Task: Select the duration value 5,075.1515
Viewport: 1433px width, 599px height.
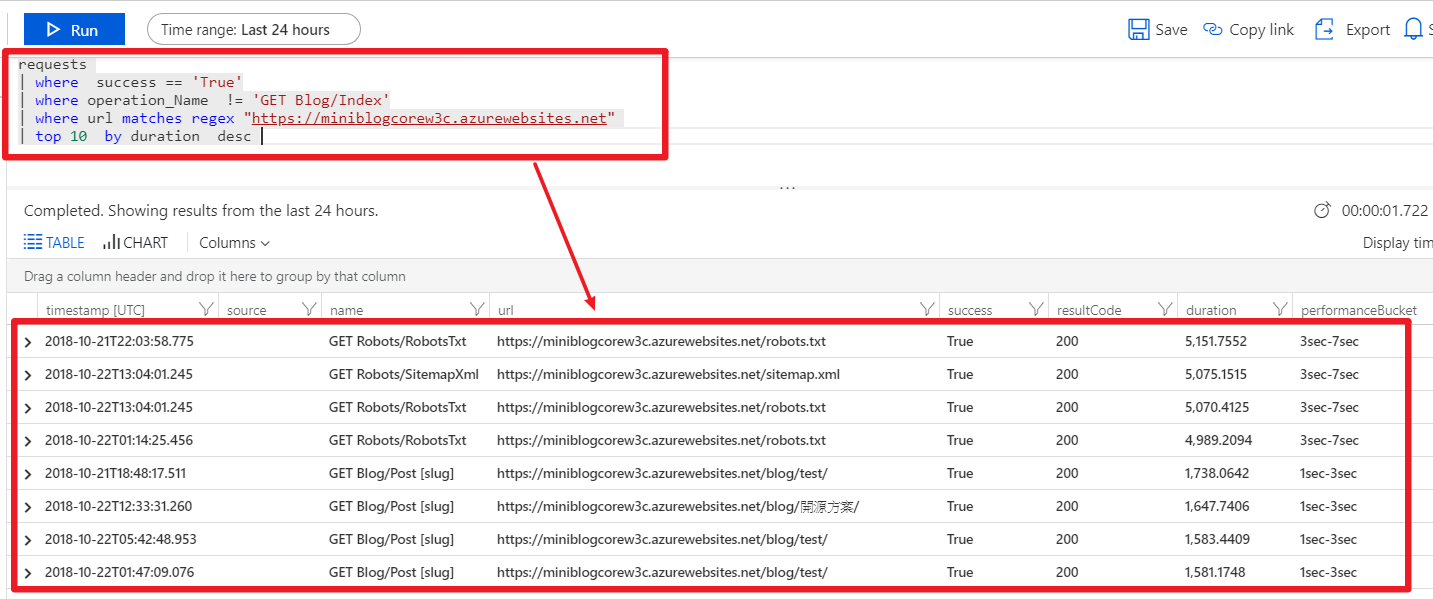Action: (x=1215, y=374)
